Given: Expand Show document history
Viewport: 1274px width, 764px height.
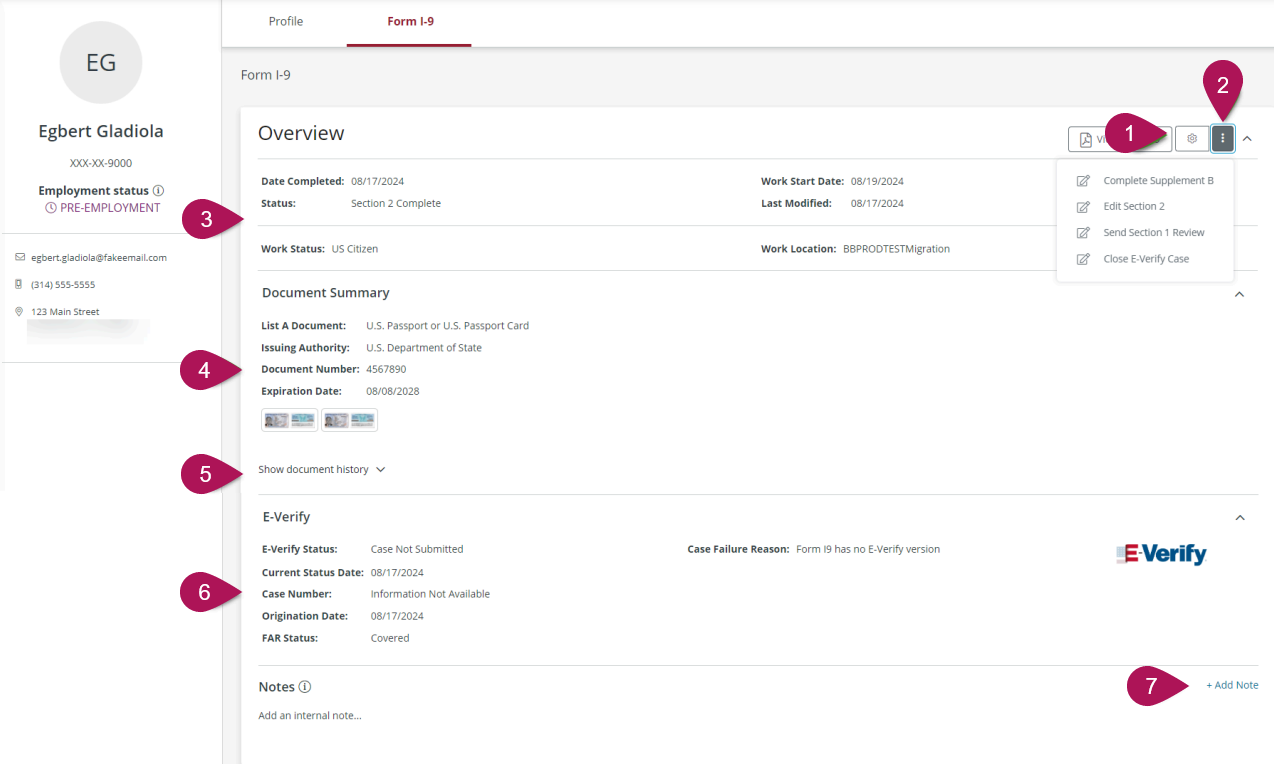Looking at the screenshot, I should (x=322, y=469).
